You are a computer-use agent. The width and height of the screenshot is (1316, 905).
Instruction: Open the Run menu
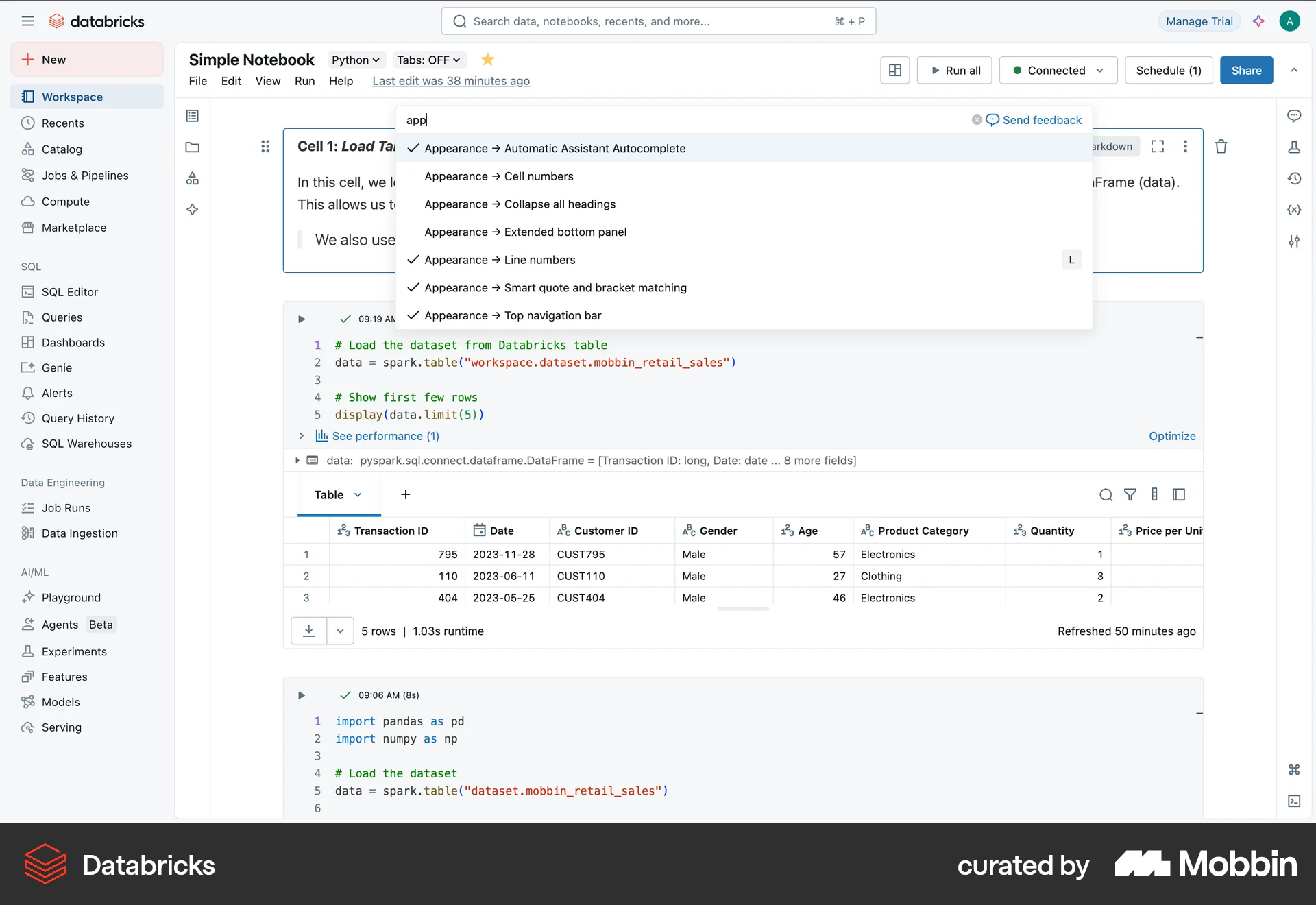click(305, 81)
